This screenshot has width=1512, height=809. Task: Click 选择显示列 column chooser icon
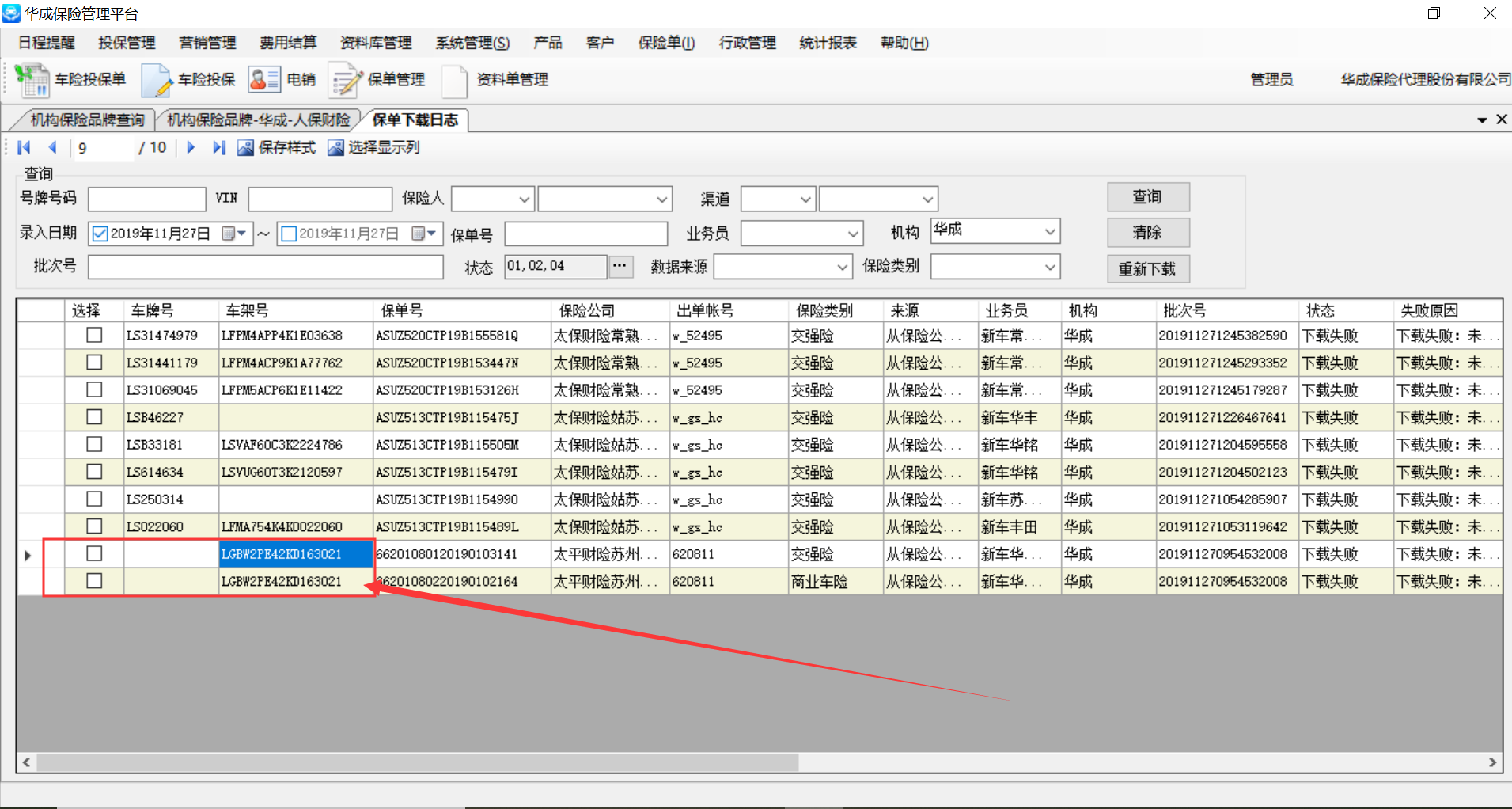[x=336, y=148]
